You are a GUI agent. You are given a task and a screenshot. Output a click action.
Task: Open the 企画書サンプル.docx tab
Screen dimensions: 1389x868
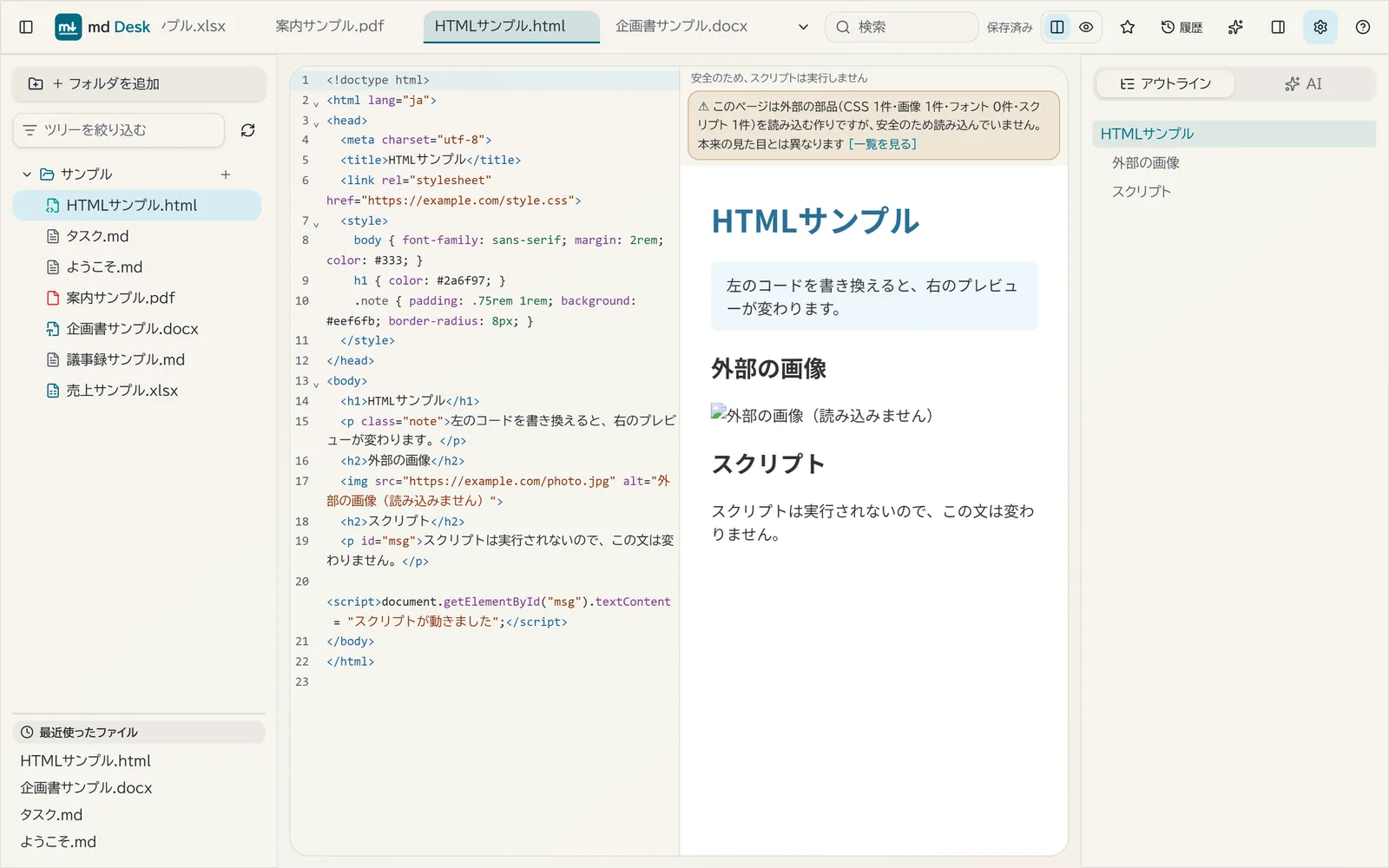(x=681, y=26)
